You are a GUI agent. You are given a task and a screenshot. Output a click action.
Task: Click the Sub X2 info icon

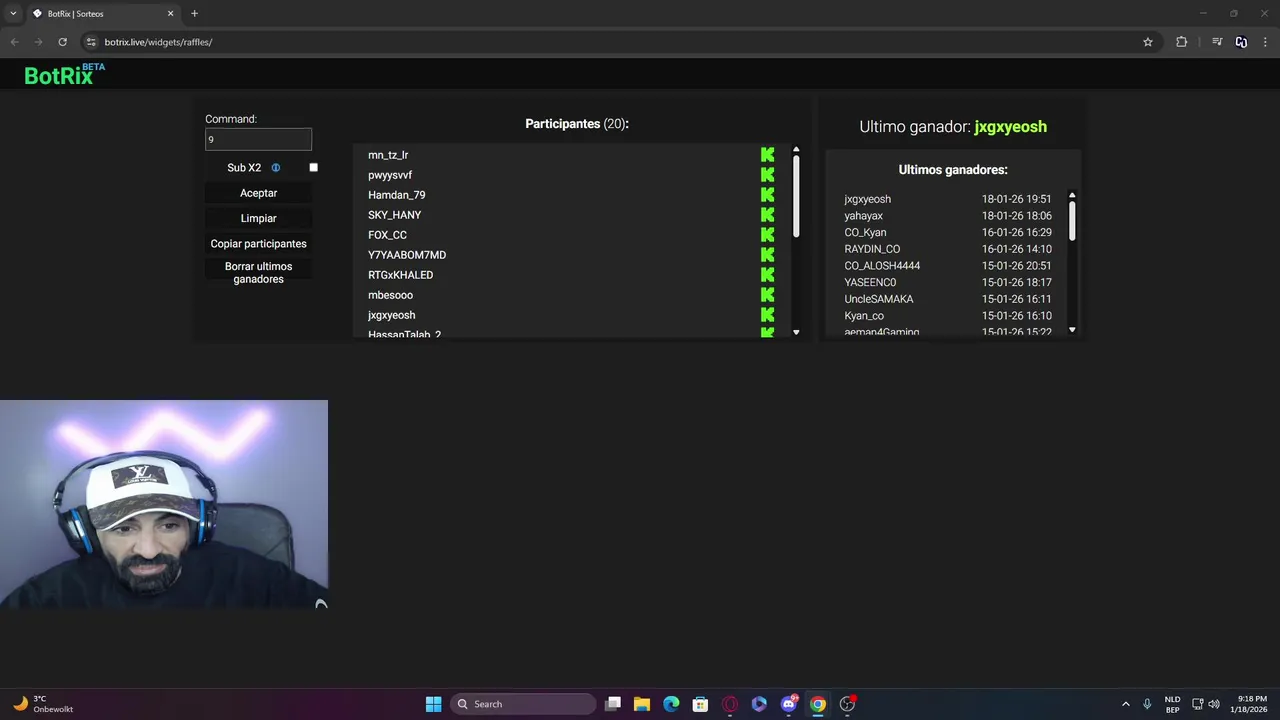tap(276, 168)
